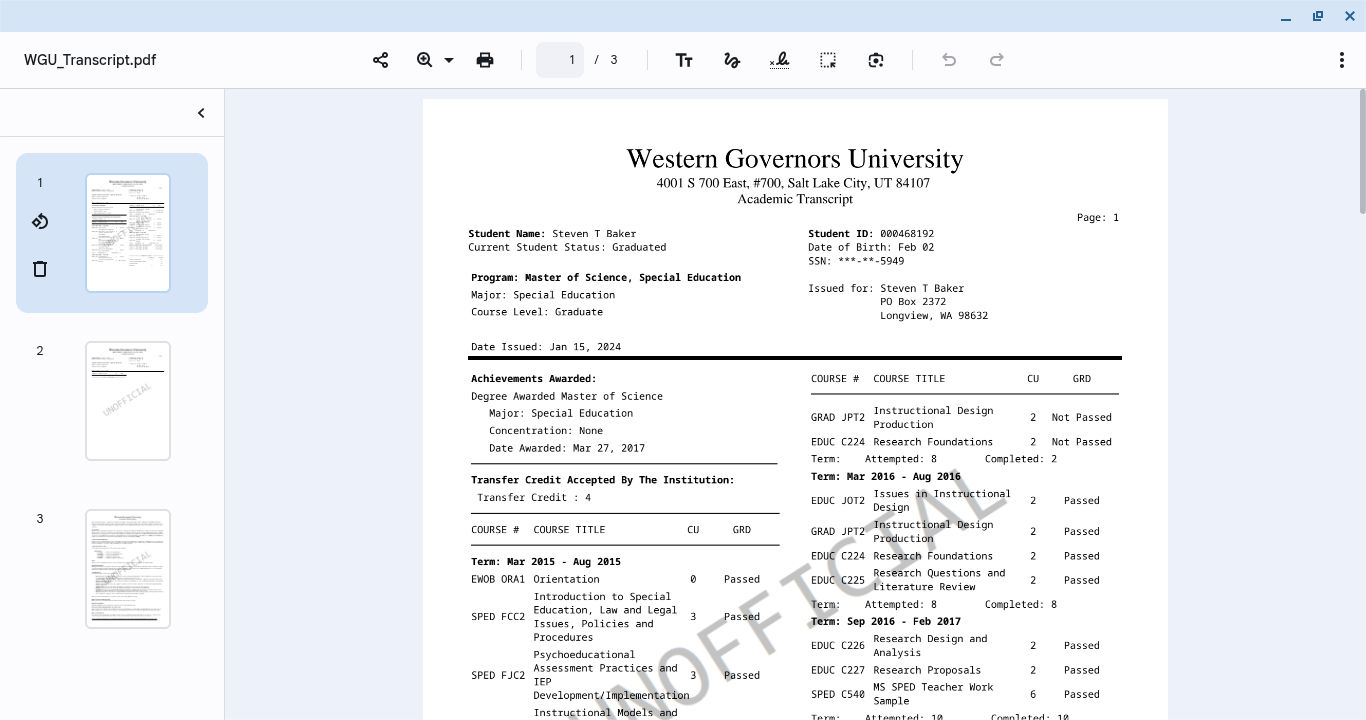Viewport: 1366px width, 720px height.
Task: Click "Term: Mar 2015 - Aug 2015"
Action: coord(546,562)
